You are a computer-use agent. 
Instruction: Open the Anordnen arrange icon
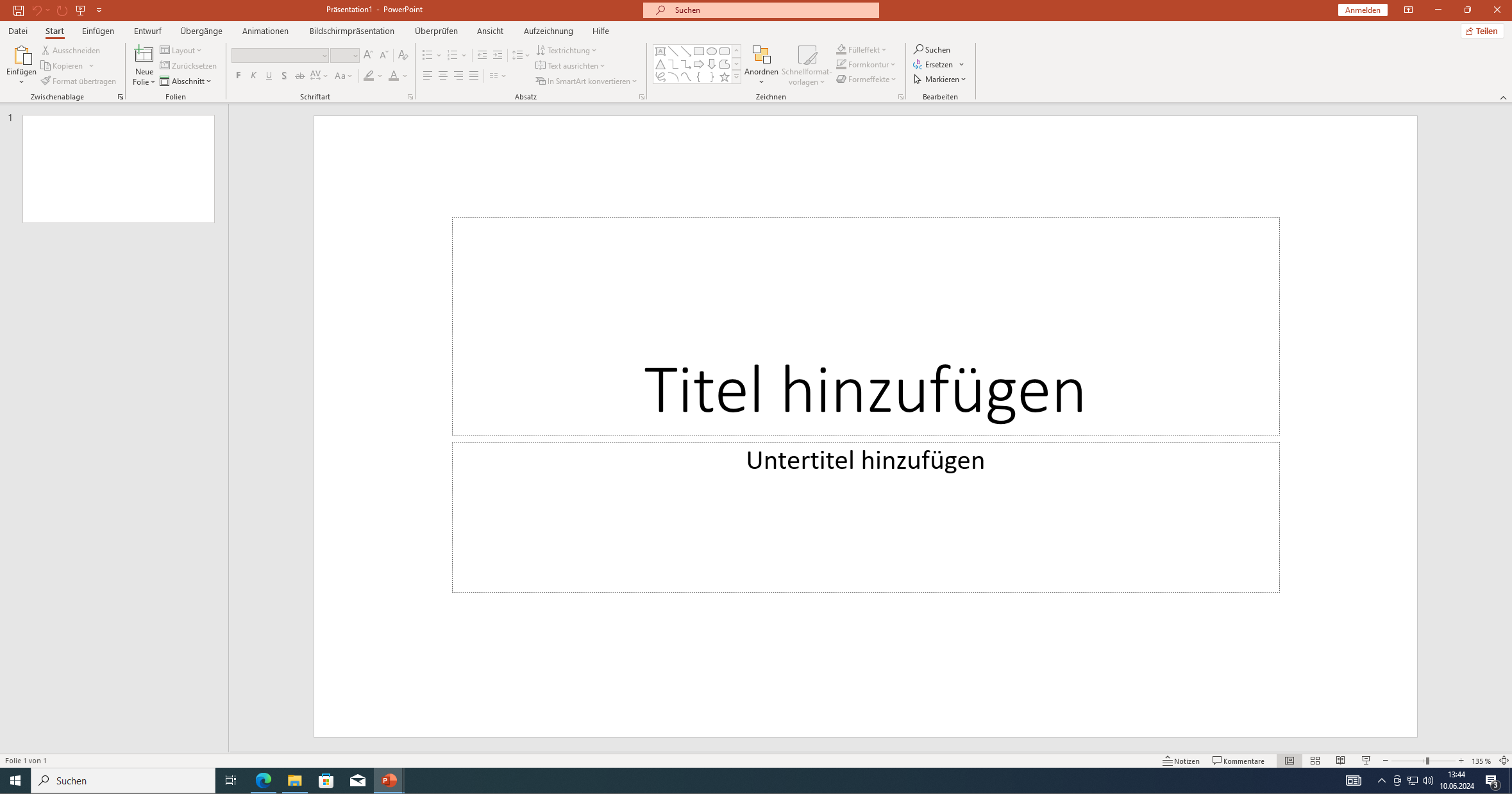[x=761, y=55]
